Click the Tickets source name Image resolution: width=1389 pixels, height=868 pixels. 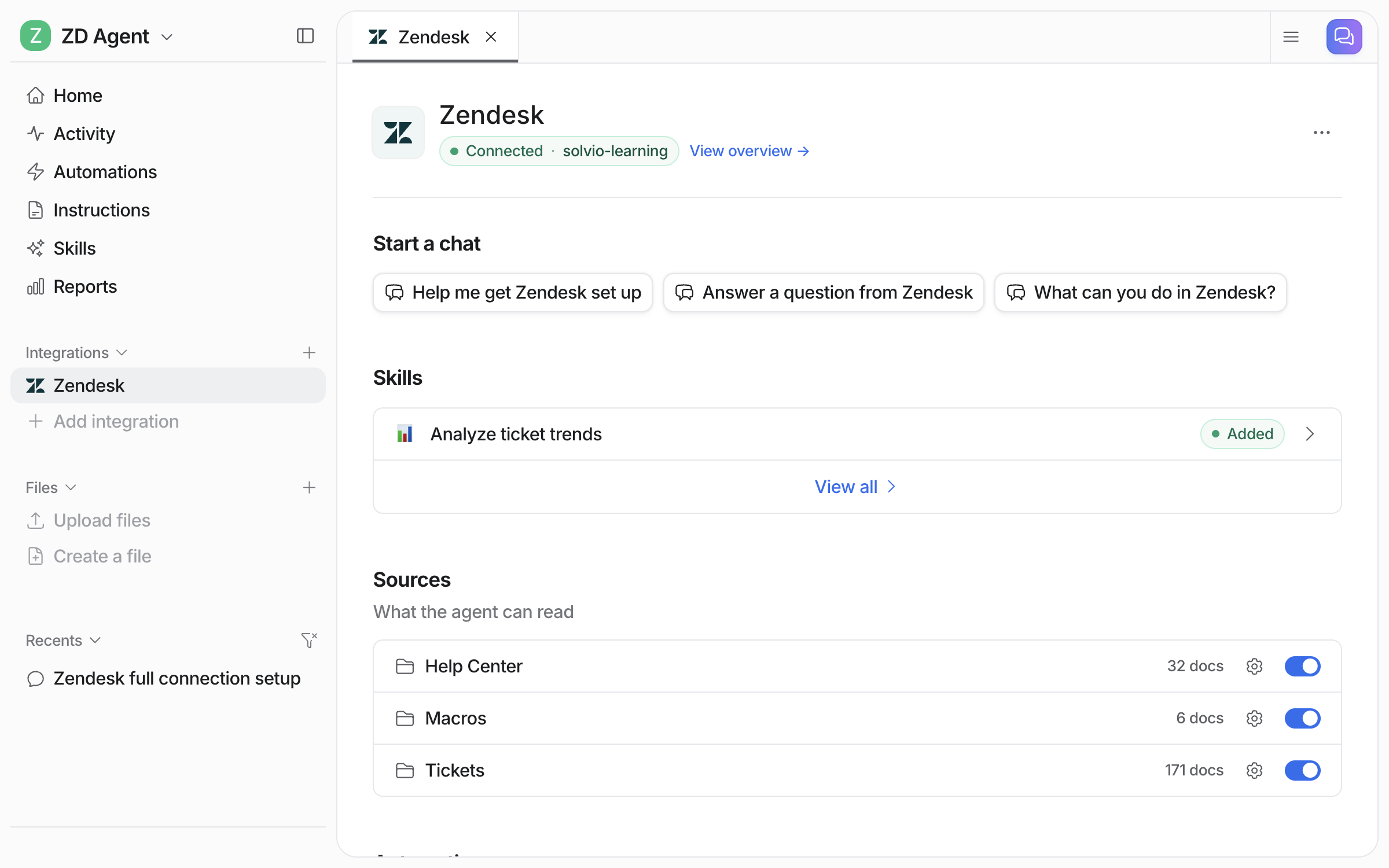(454, 770)
